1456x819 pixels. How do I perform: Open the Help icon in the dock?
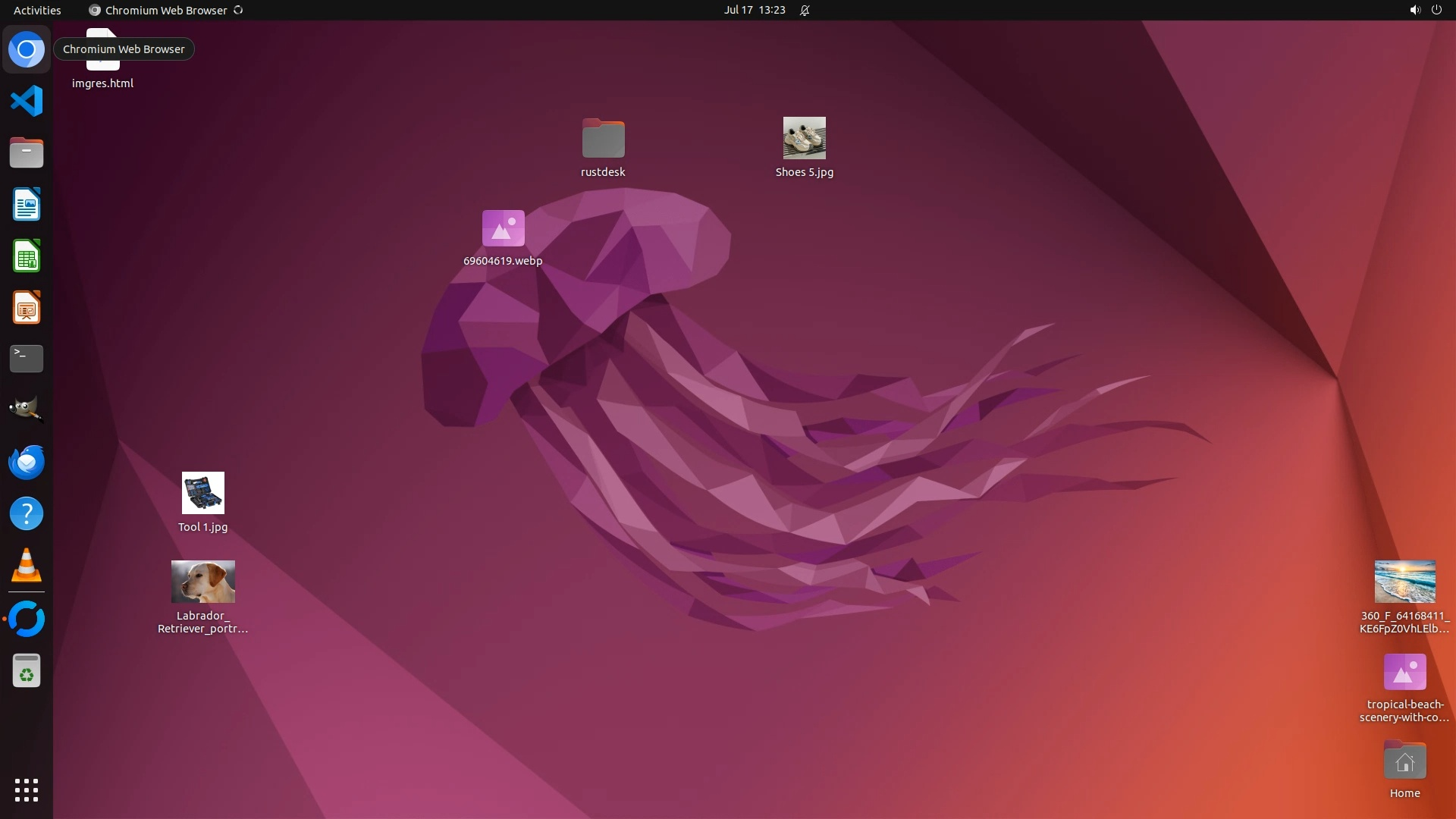tap(27, 513)
